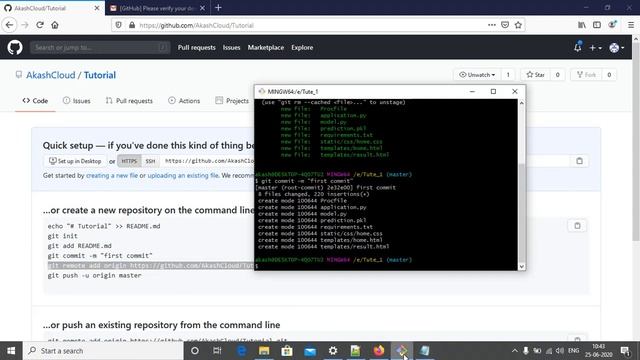The image size is (640, 360).
Task: Close the GitHub verify email tab
Action: click(202, 8)
